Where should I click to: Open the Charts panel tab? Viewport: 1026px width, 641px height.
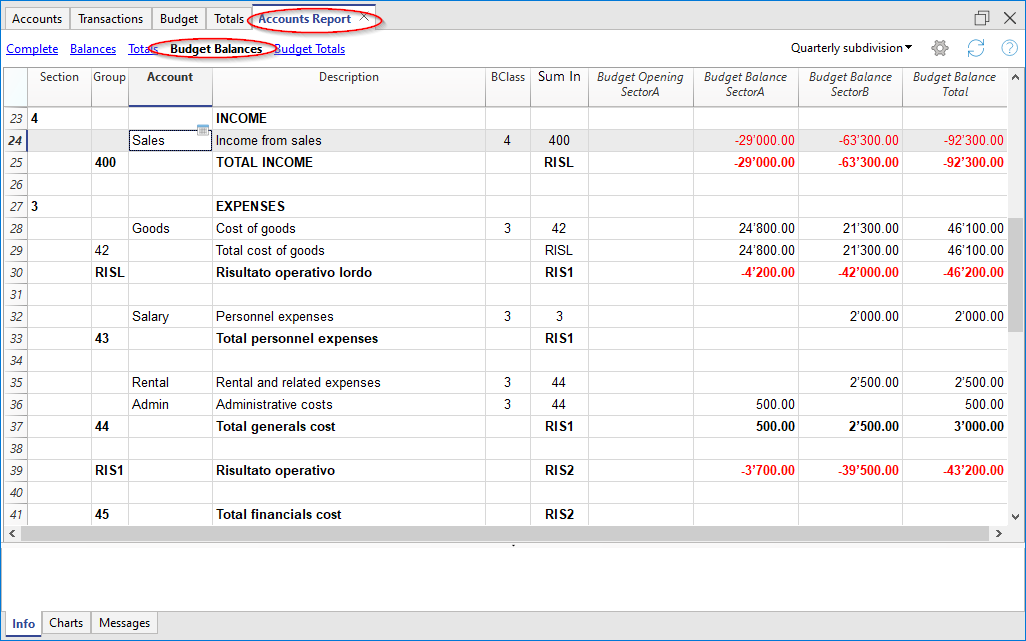tap(66, 623)
